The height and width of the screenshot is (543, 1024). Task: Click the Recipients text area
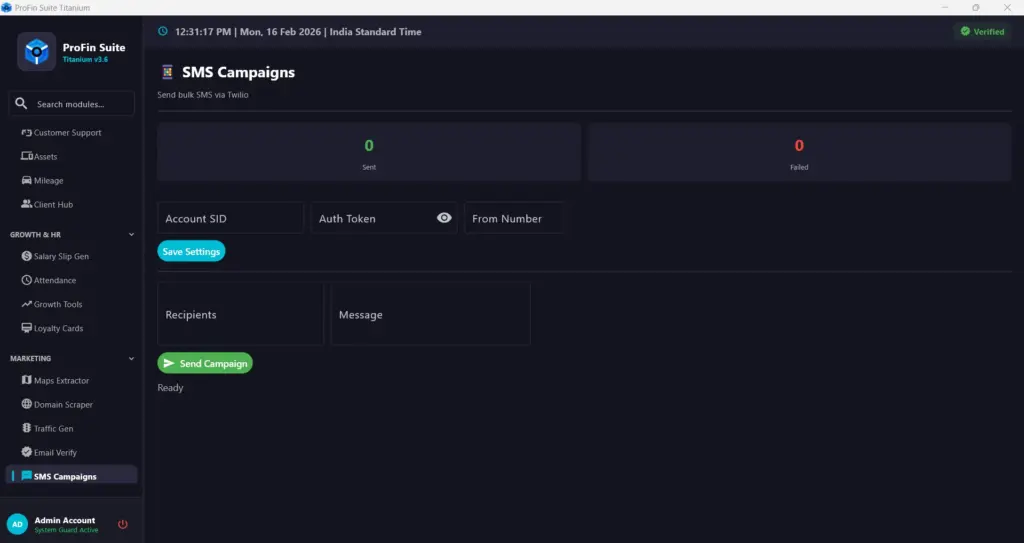240,314
